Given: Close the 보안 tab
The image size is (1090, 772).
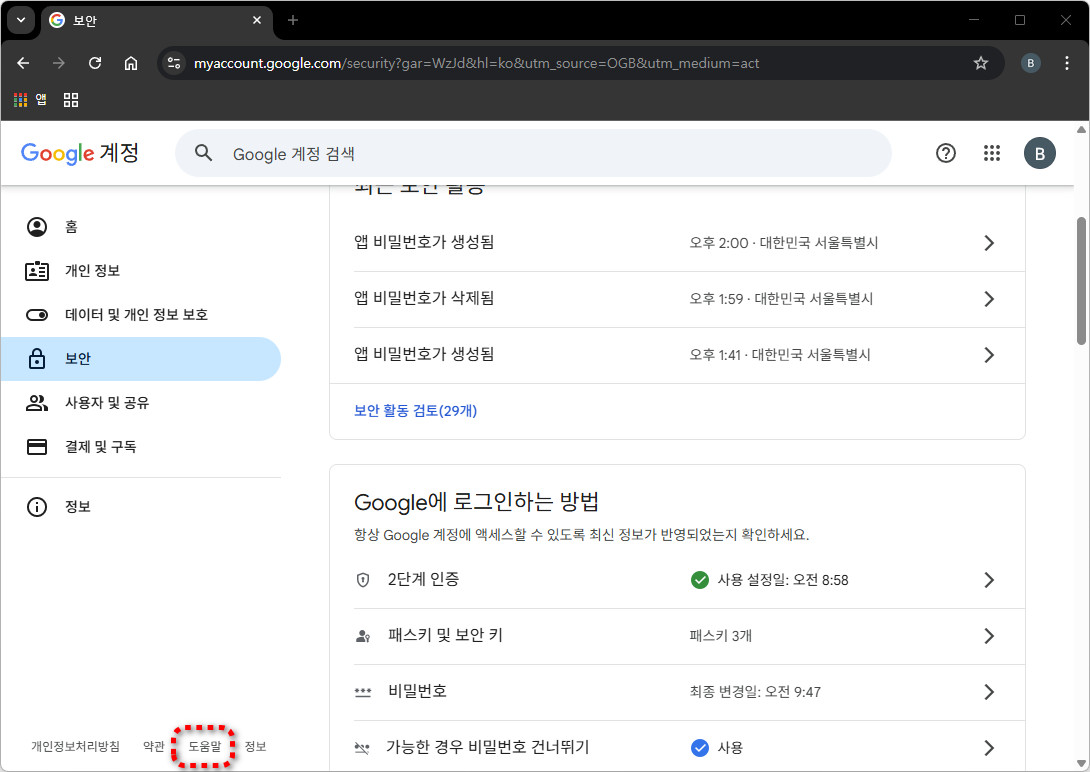Looking at the screenshot, I should coord(257,20).
